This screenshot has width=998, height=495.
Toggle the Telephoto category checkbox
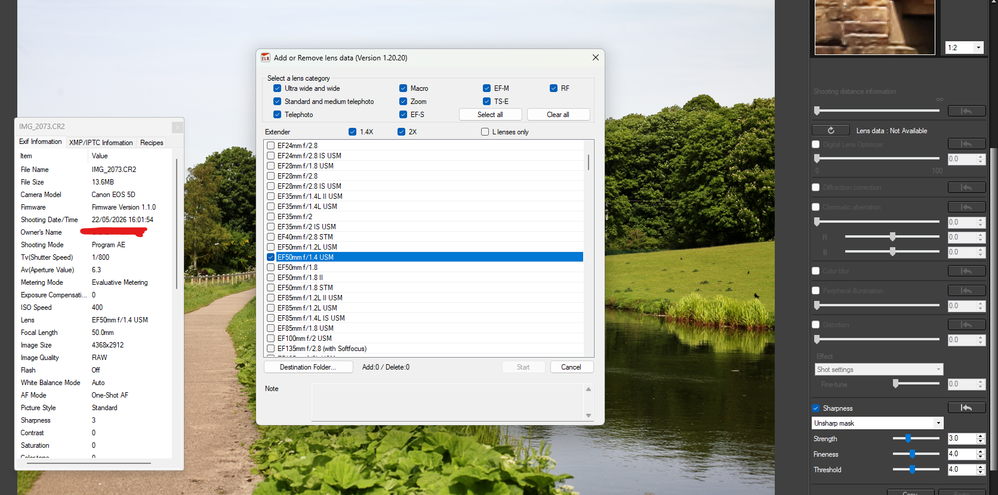pos(277,115)
